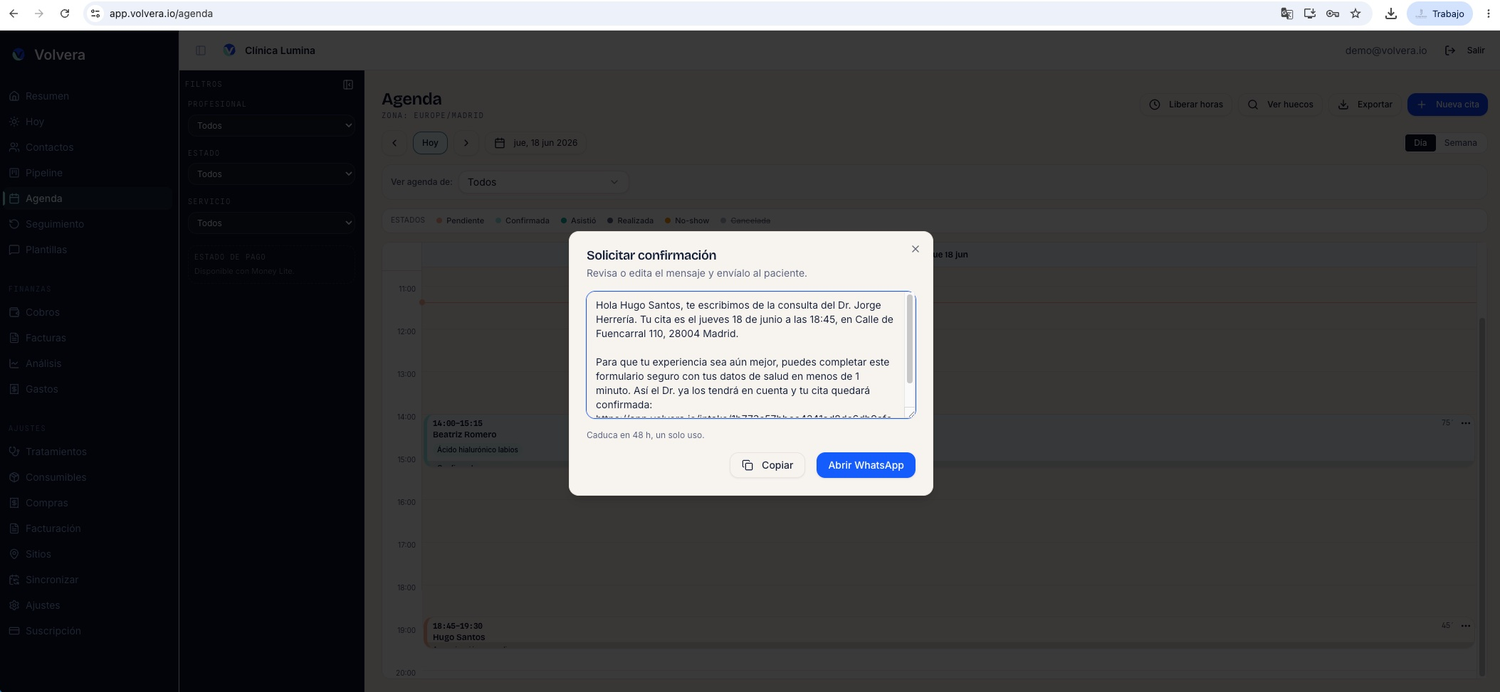
Task: Click the Análisis chart icon
Action: [x=14, y=363]
